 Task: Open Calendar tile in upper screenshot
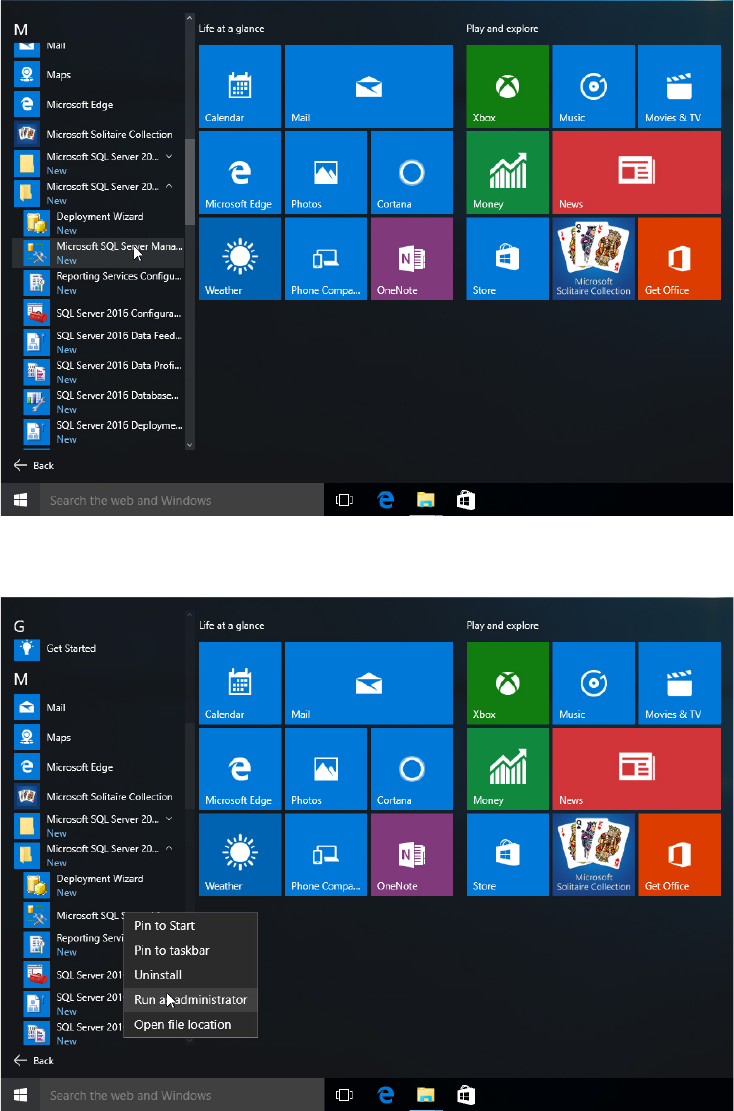point(239,86)
